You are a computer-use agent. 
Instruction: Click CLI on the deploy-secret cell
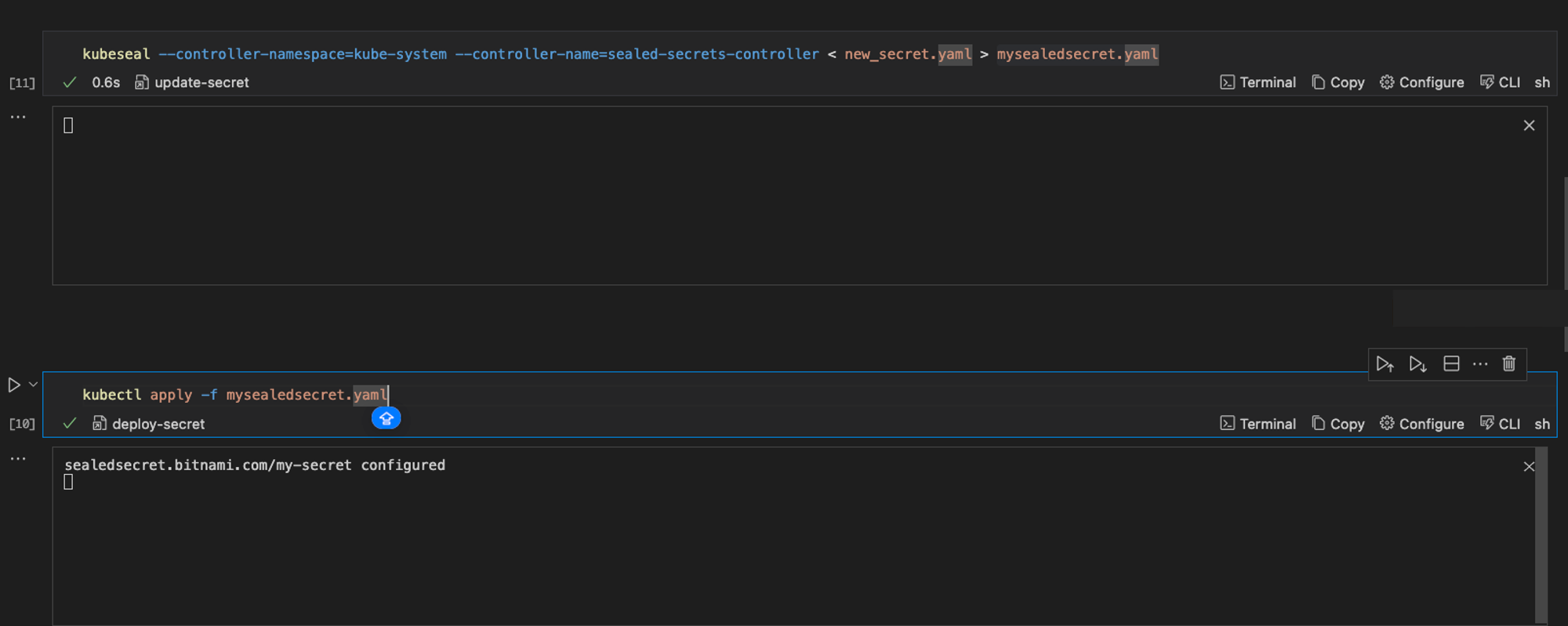(1500, 424)
